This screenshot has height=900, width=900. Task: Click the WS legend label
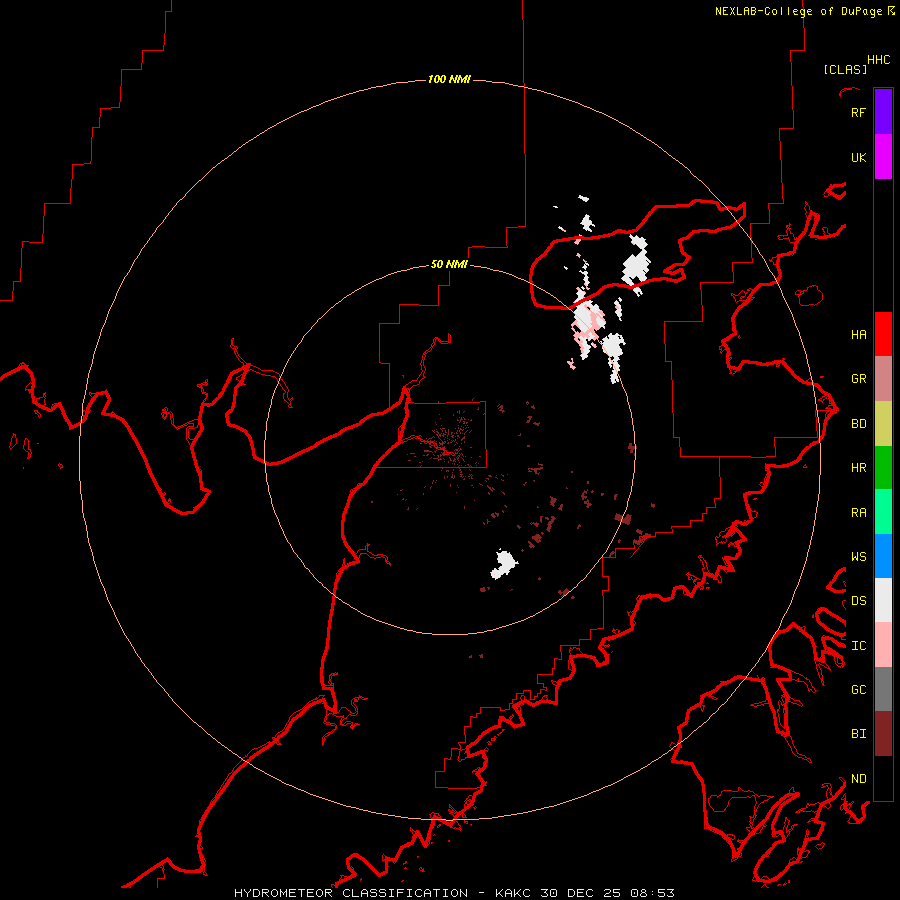click(858, 557)
